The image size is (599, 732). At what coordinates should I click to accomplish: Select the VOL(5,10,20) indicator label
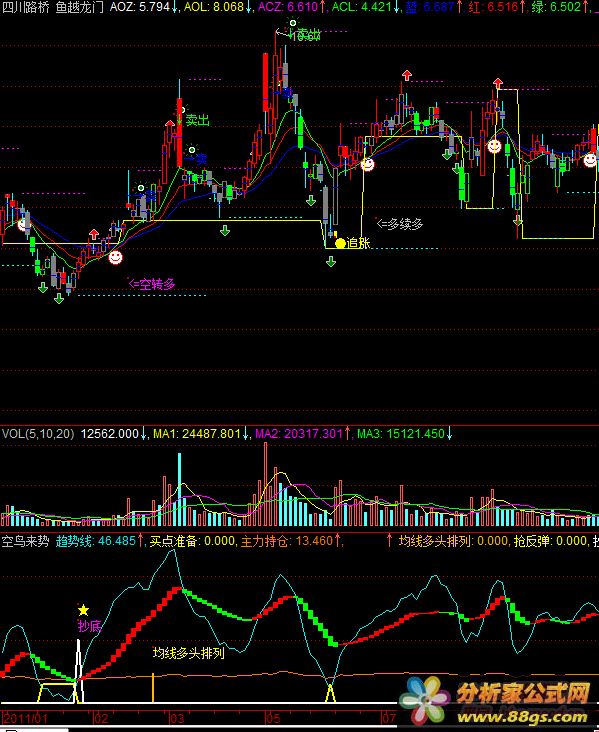[38, 434]
